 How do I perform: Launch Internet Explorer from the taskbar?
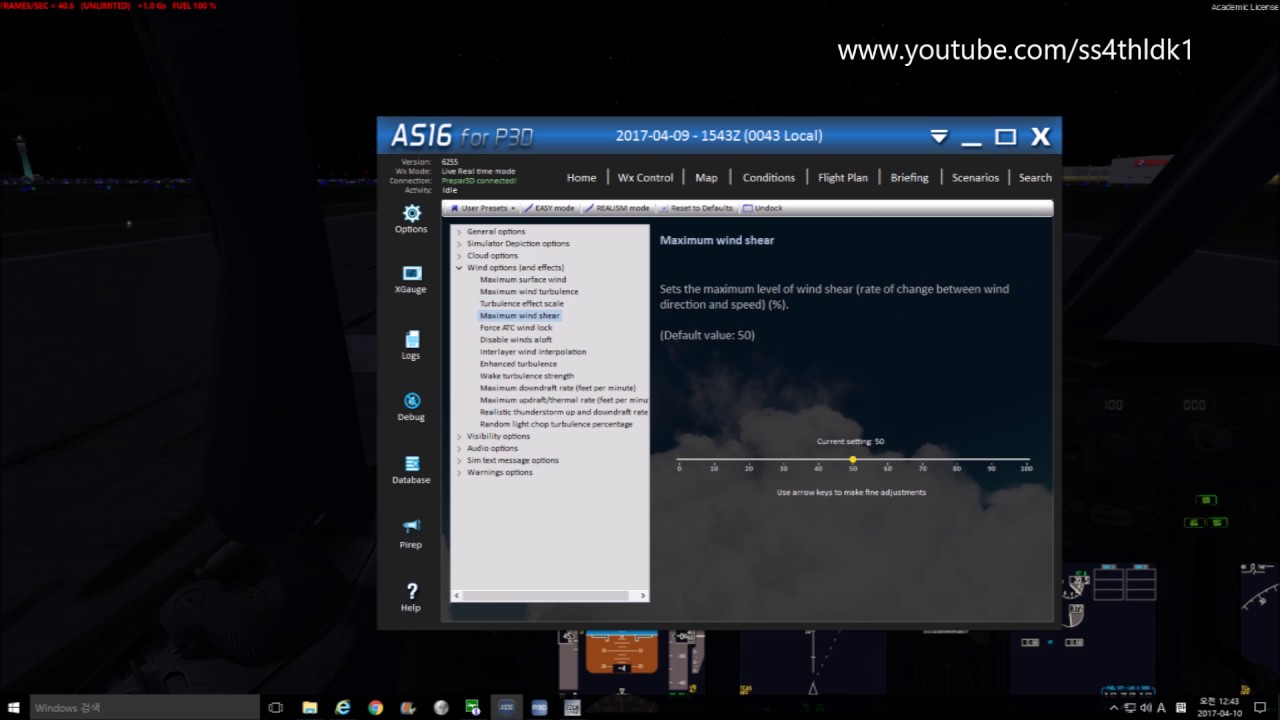(343, 707)
